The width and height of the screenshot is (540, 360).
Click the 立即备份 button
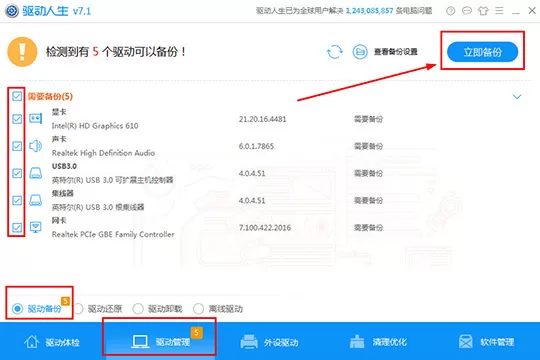click(x=482, y=52)
